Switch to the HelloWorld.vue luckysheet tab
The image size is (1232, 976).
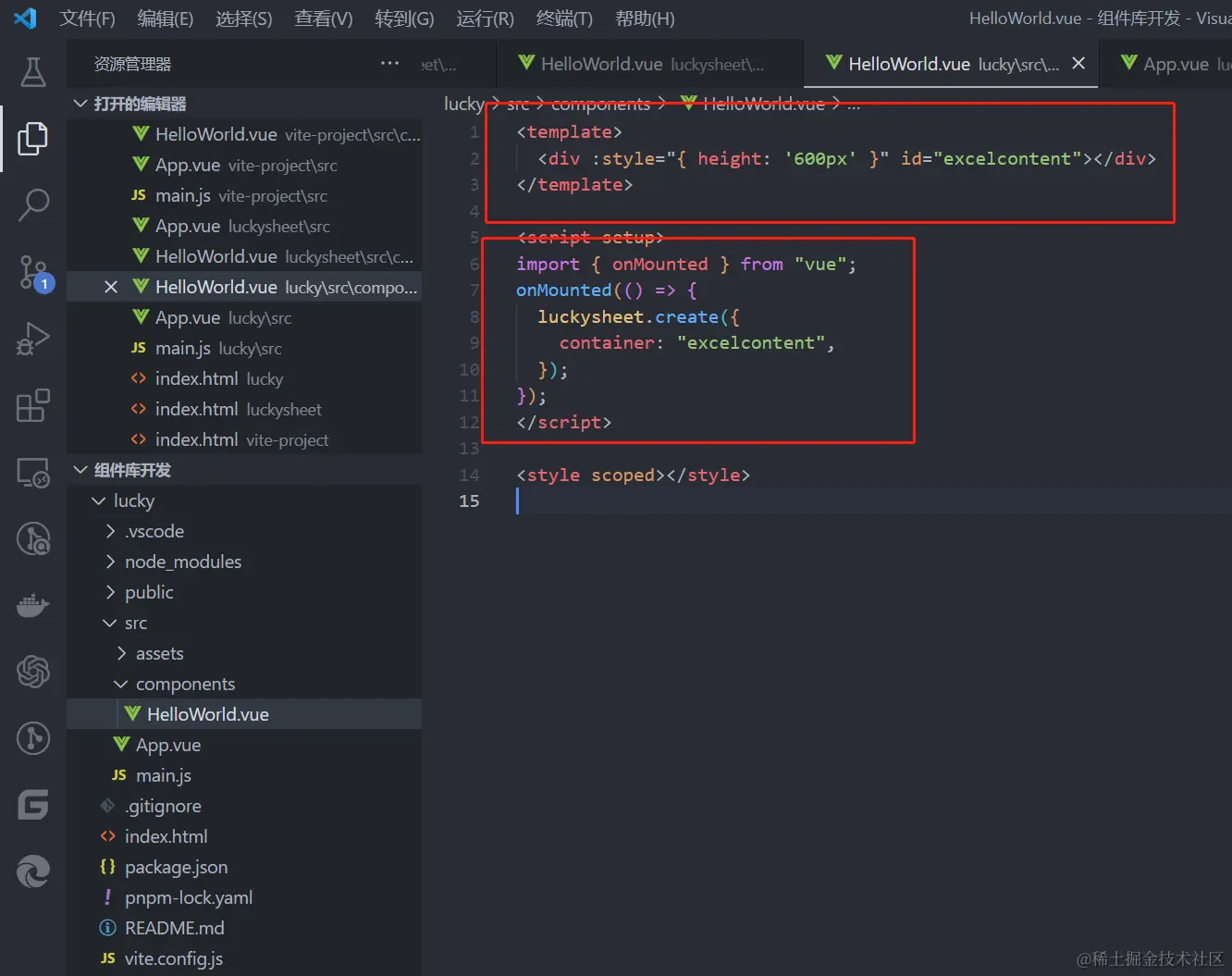[x=648, y=64]
